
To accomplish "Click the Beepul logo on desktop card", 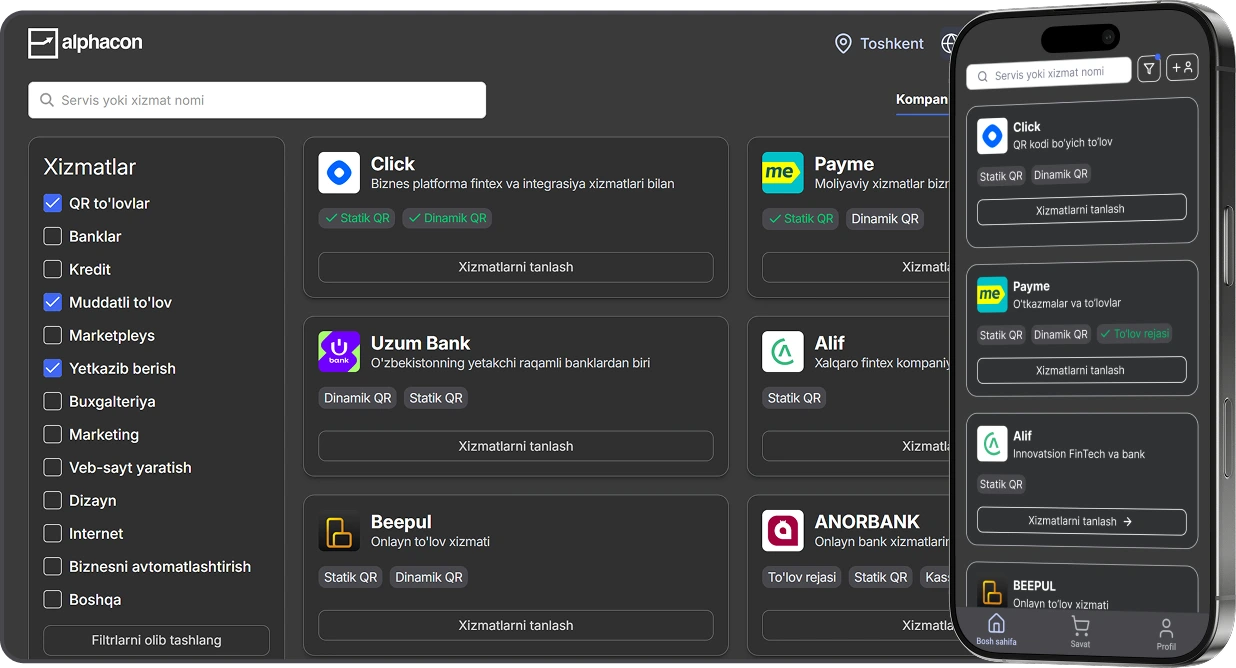I will coord(339,531).
